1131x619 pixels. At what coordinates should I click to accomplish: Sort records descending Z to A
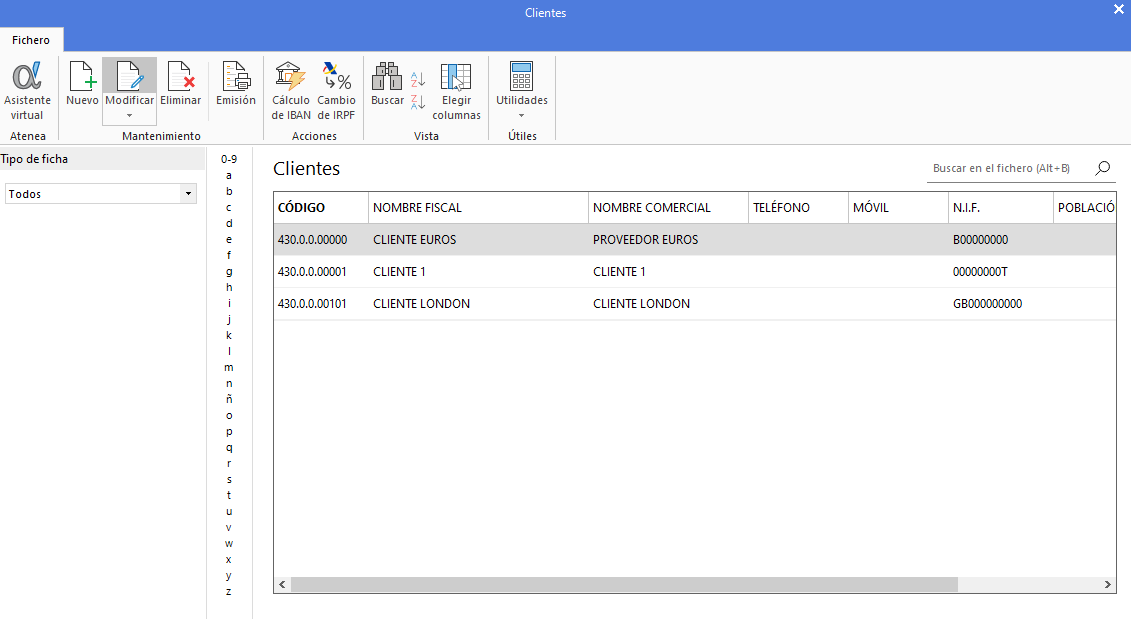coord(418,102)
